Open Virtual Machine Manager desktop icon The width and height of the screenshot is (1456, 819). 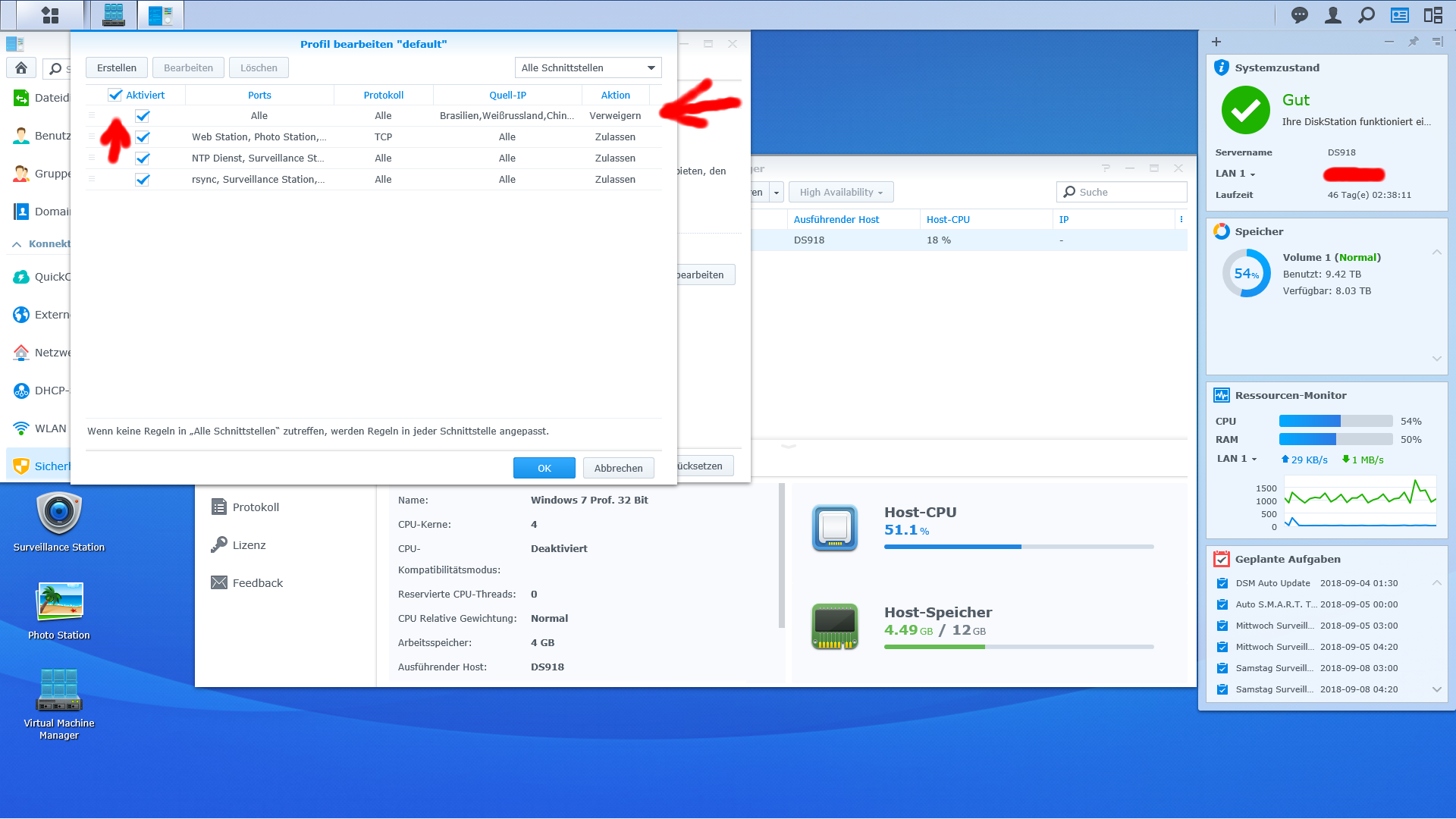59,690
